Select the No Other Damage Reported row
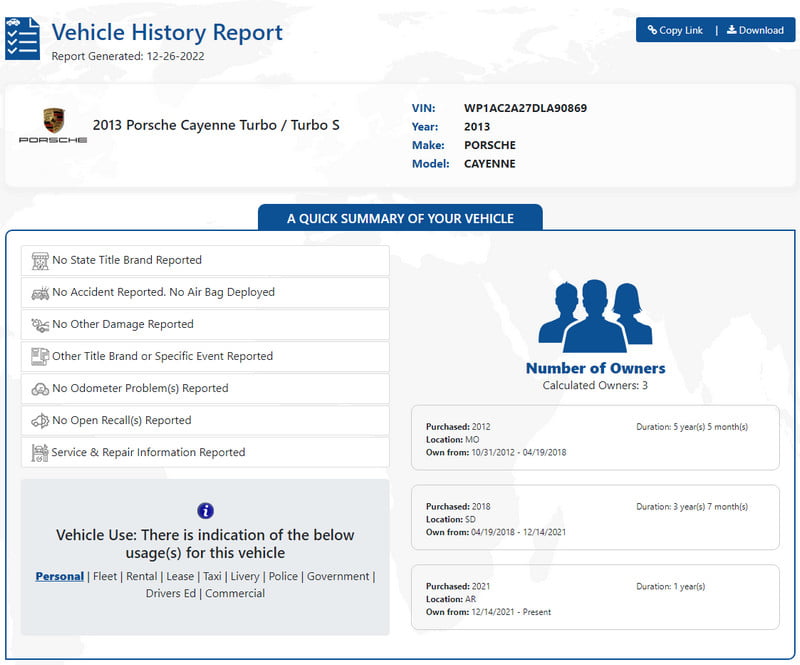This screenshot has width=800, height=665. tap(205, 325)
